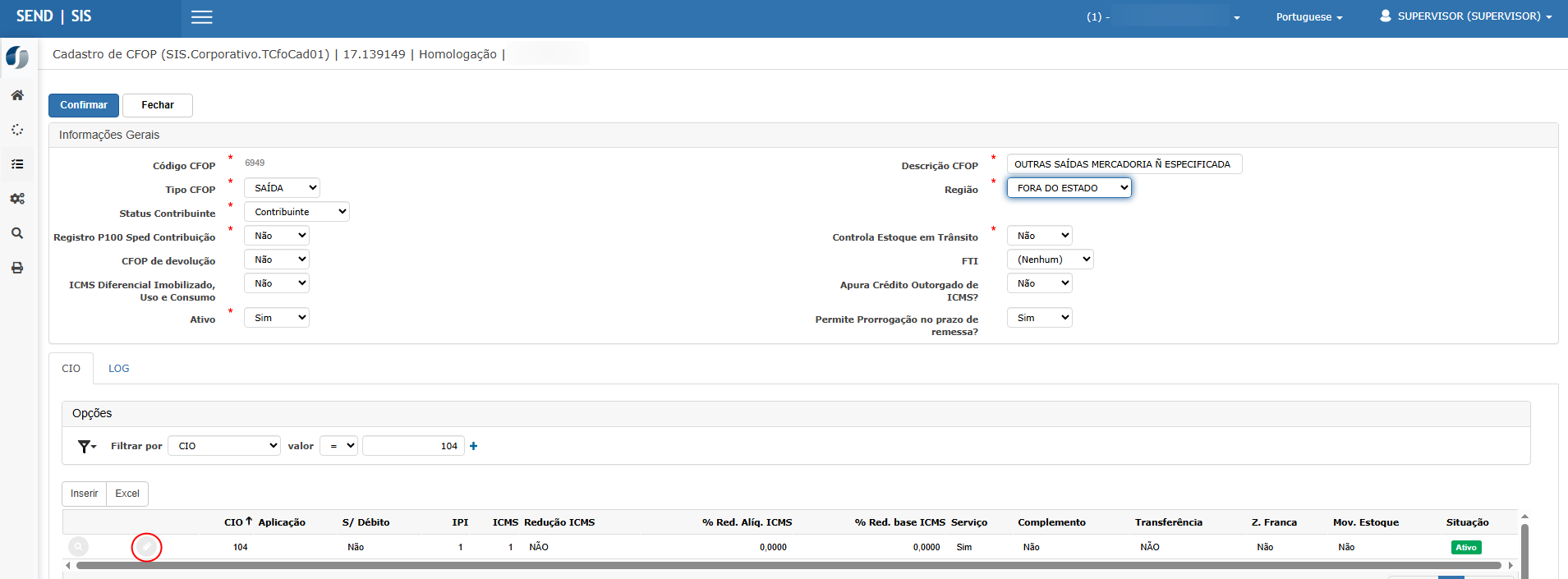Click the Complemento column header

tap(1051, 522)
